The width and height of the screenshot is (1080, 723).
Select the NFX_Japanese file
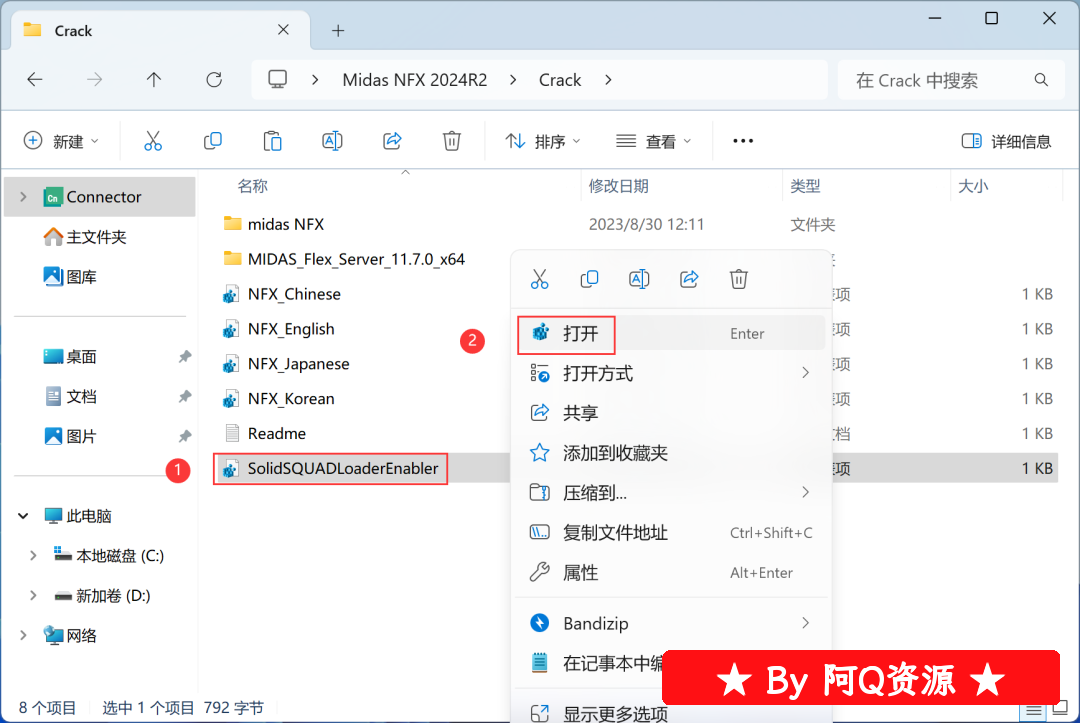(x=298, y=364)
